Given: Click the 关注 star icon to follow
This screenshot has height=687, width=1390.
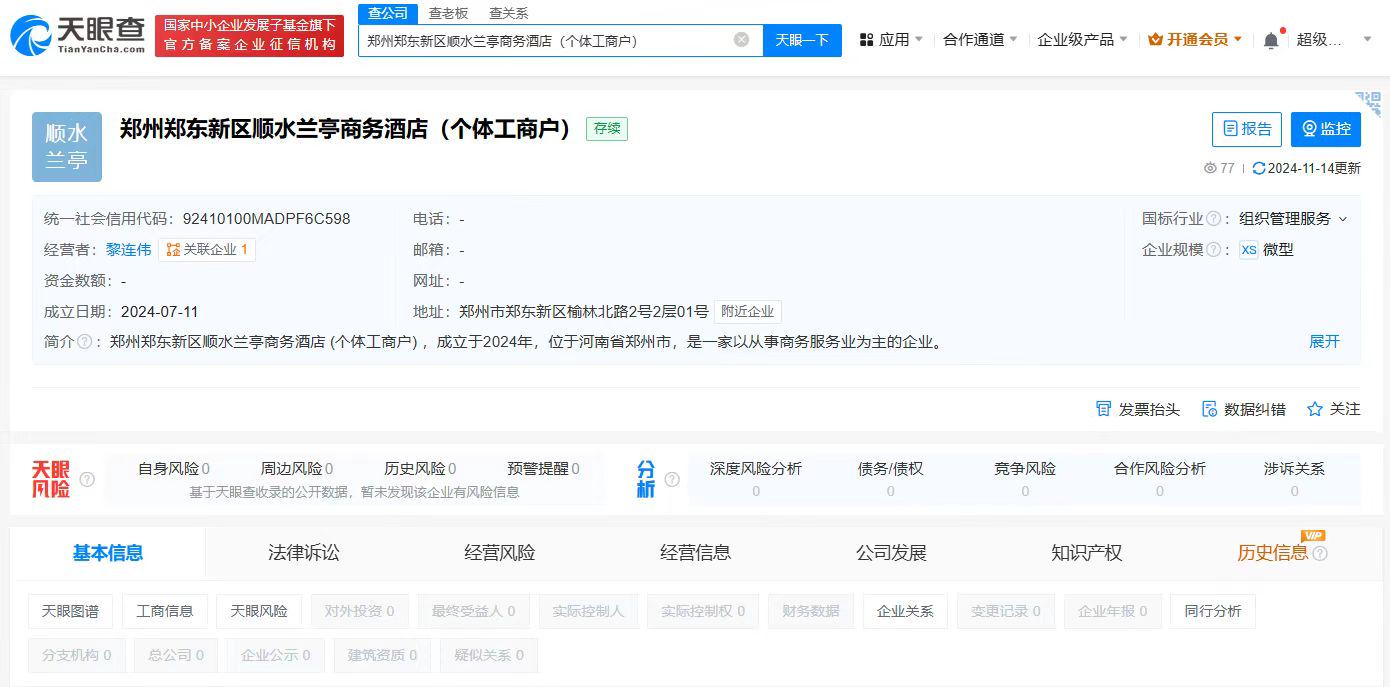Looking at the screenshot, I should tap(1315, 409).
